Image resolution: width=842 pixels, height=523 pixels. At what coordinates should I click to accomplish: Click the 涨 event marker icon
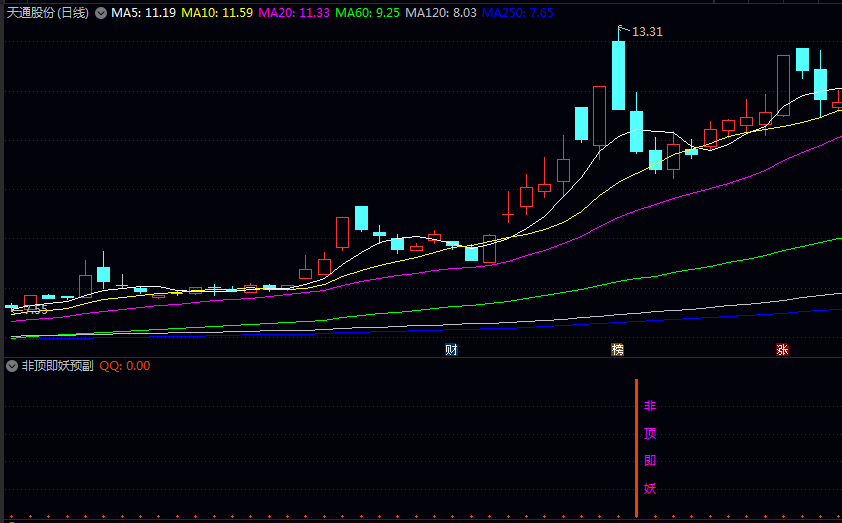pyautogui.click(x=782, y=350)
